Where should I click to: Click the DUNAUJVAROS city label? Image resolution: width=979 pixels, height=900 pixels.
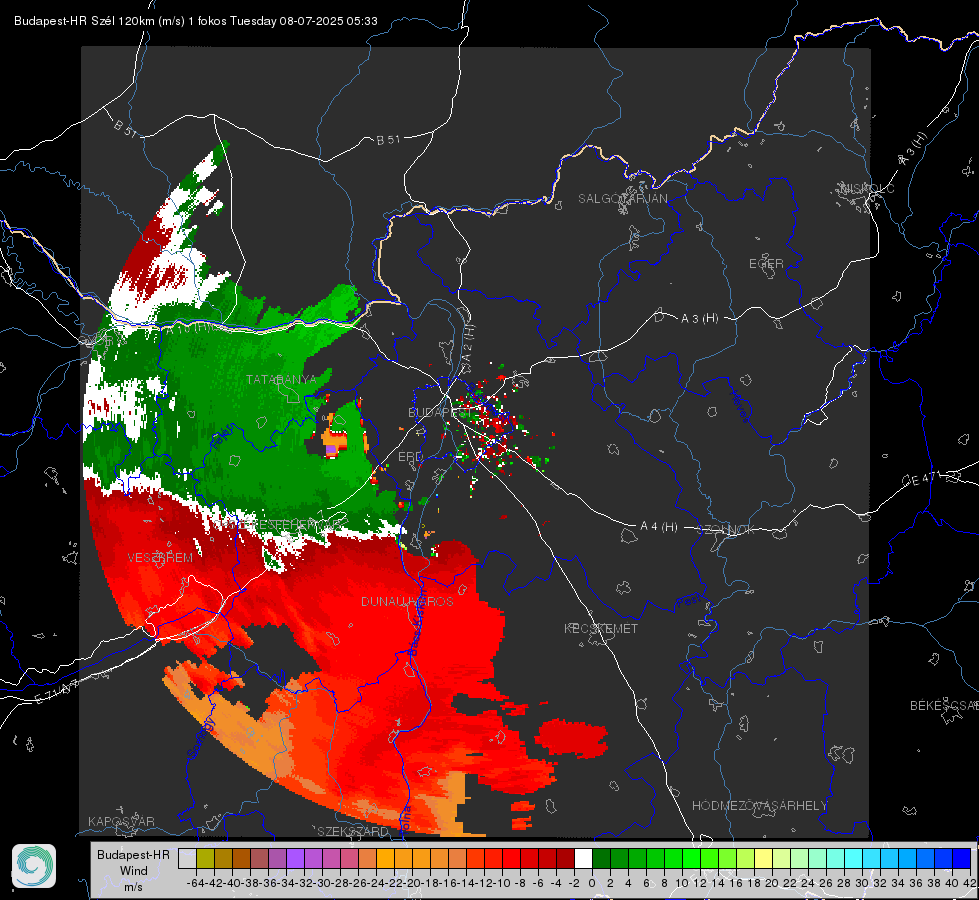(x=407, y=601)
